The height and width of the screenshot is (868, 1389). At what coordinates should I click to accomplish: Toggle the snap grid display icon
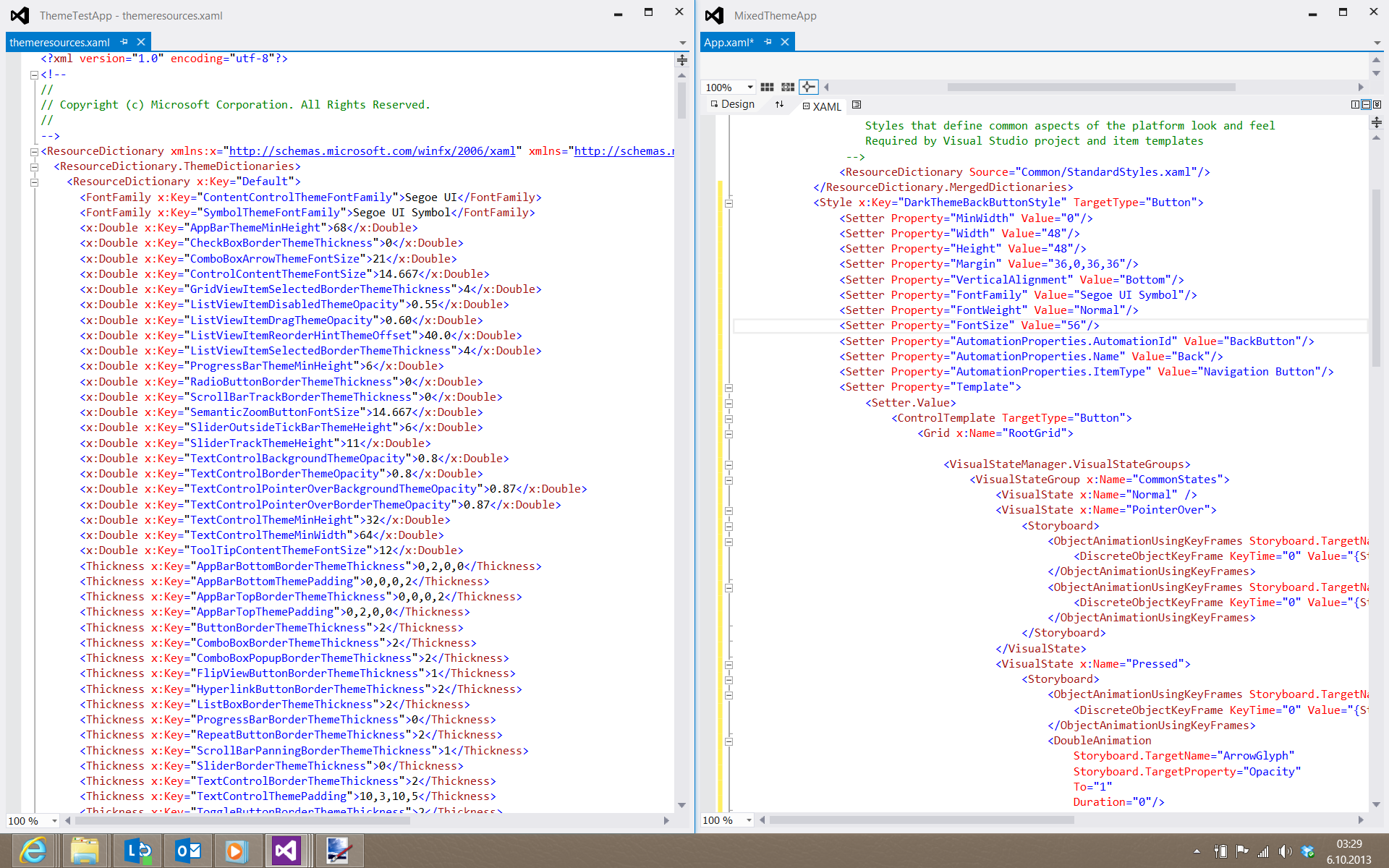click(x=767, y=87)
